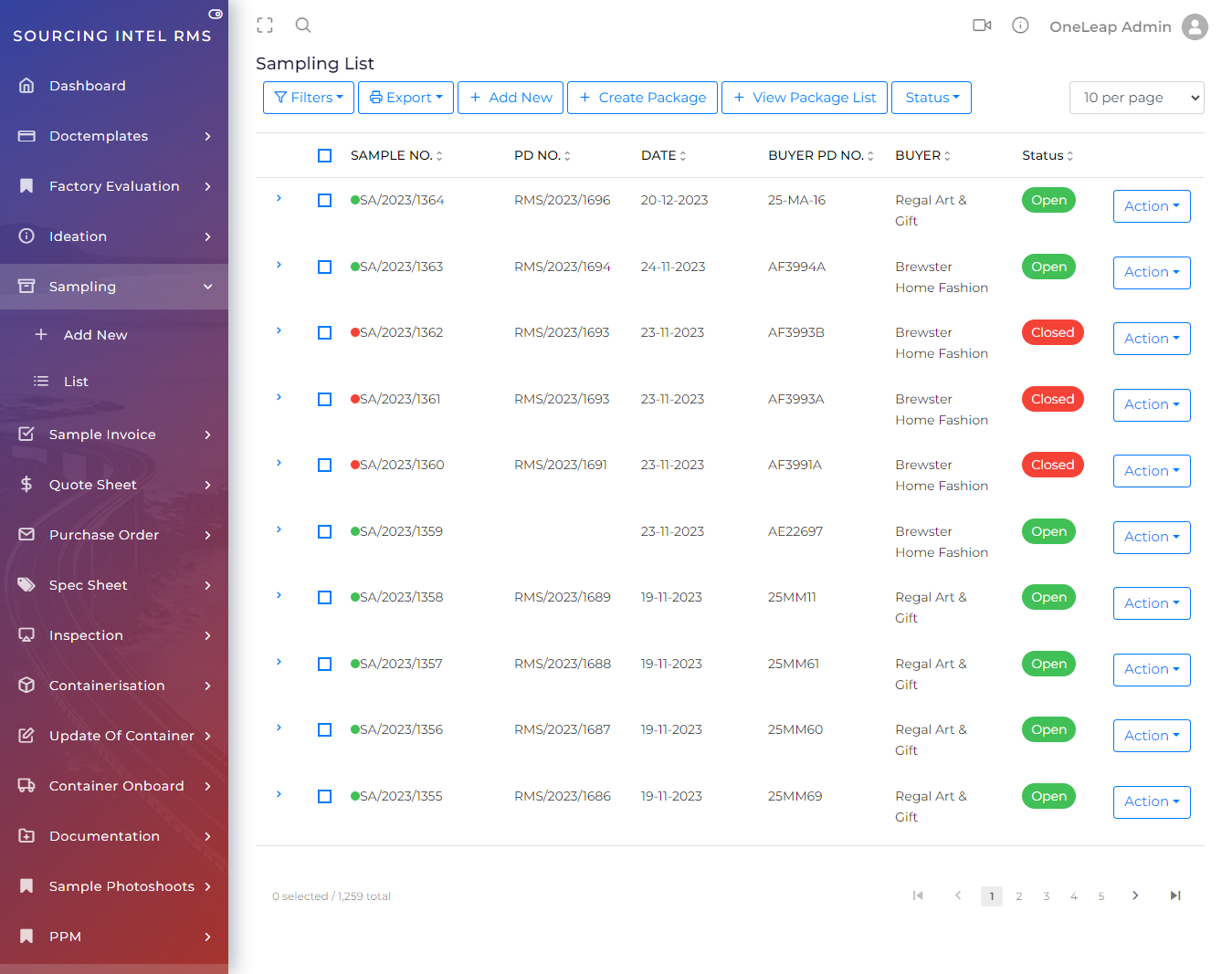Screen dimensions: 1232x974
Task: Open the Filters dropdown
Action: (309, 98)
